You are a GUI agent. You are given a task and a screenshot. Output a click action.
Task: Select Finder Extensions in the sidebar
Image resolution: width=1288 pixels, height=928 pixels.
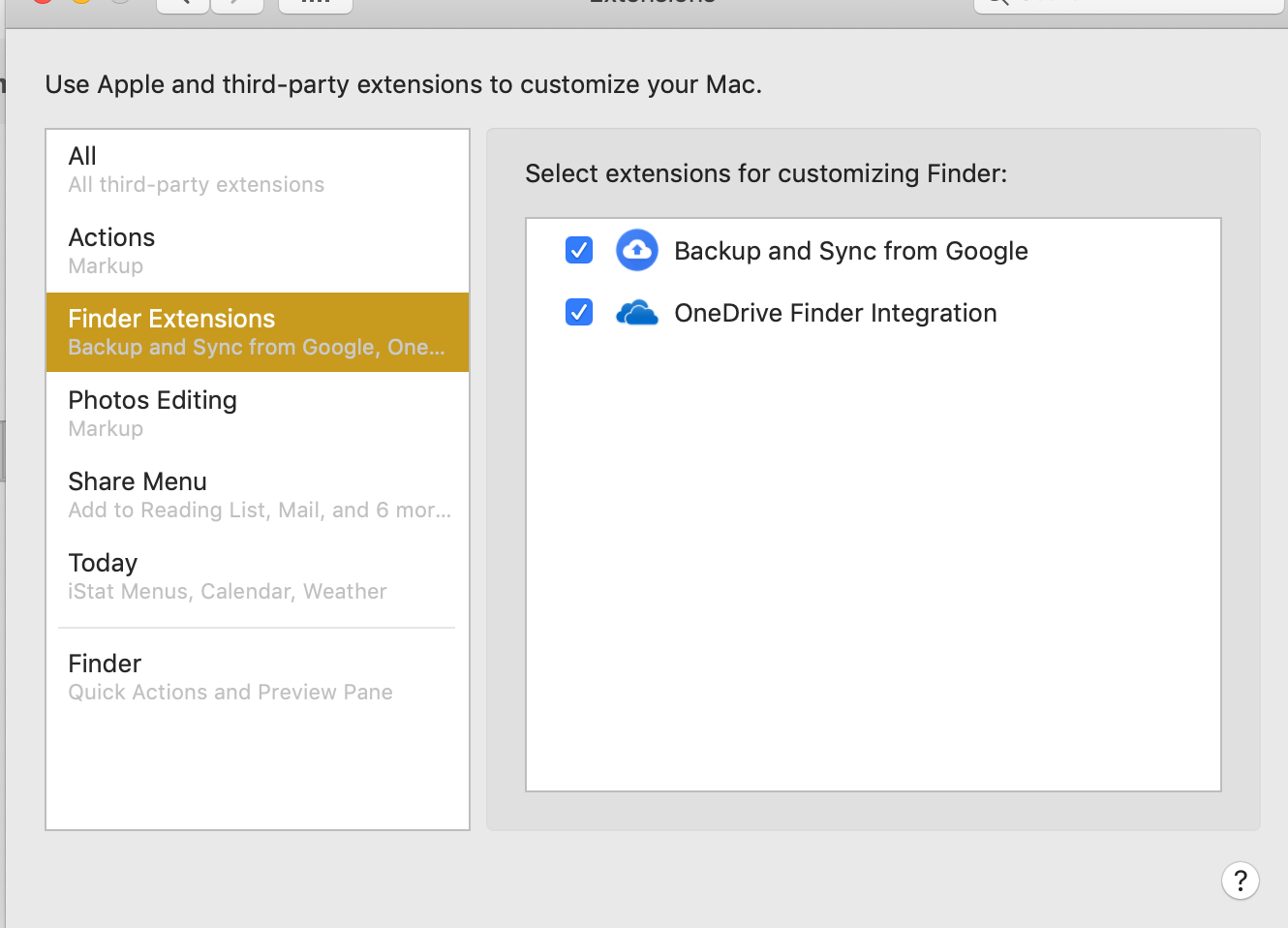click(258, 332)
